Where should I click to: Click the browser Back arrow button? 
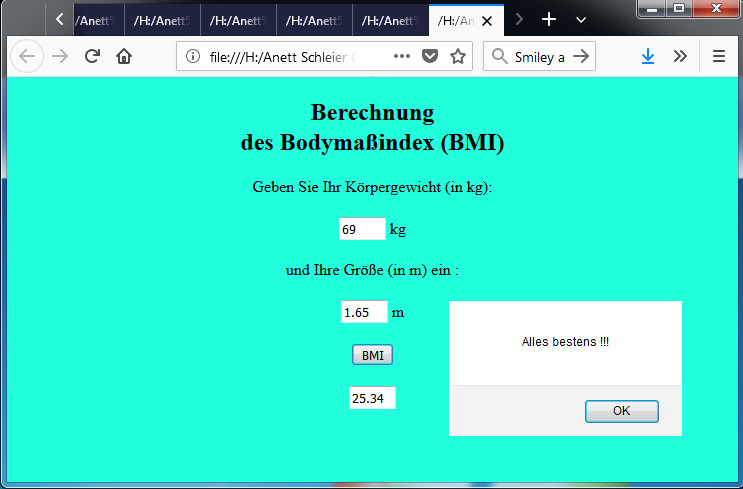click(x=27, y=57)
